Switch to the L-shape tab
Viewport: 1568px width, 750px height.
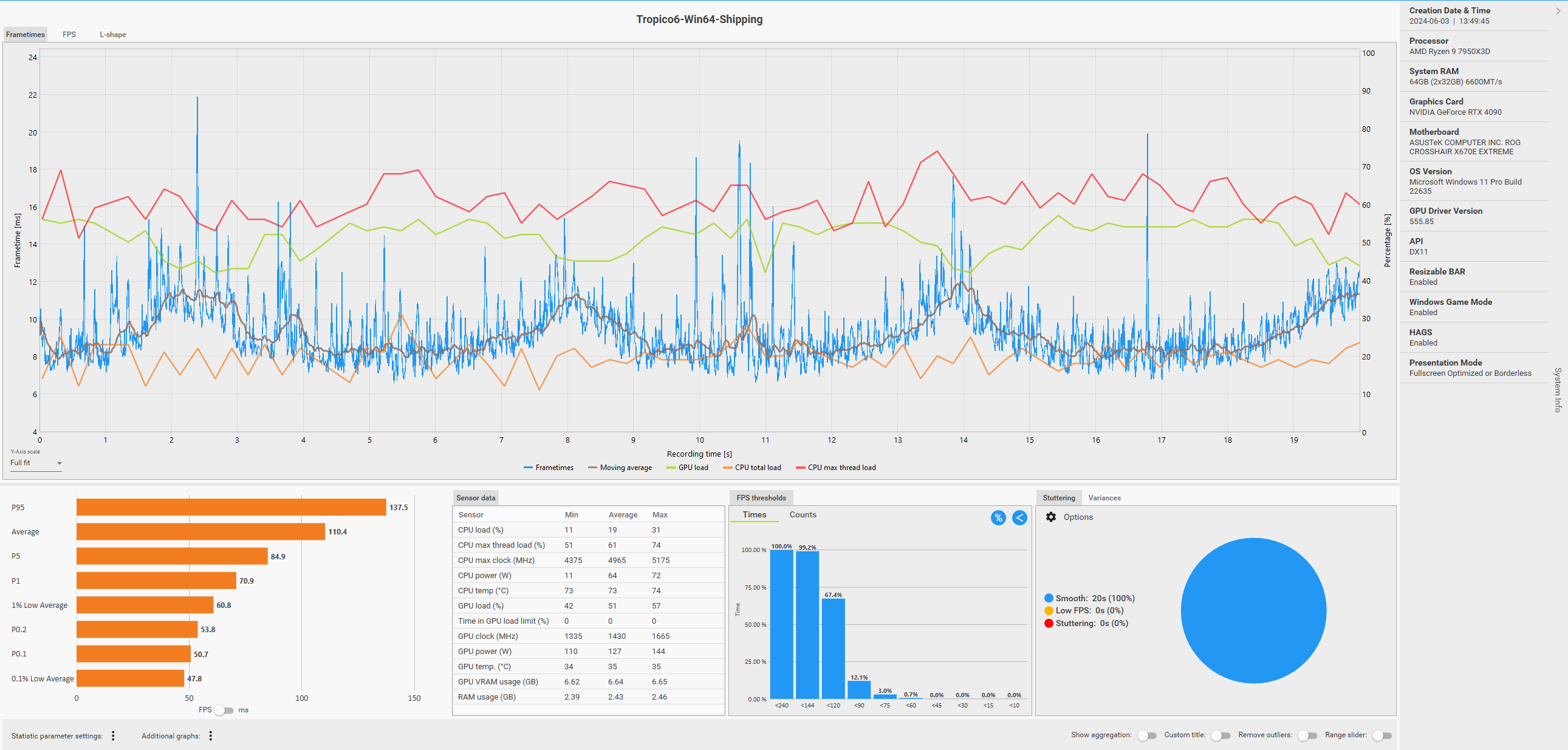pos(112,35)
